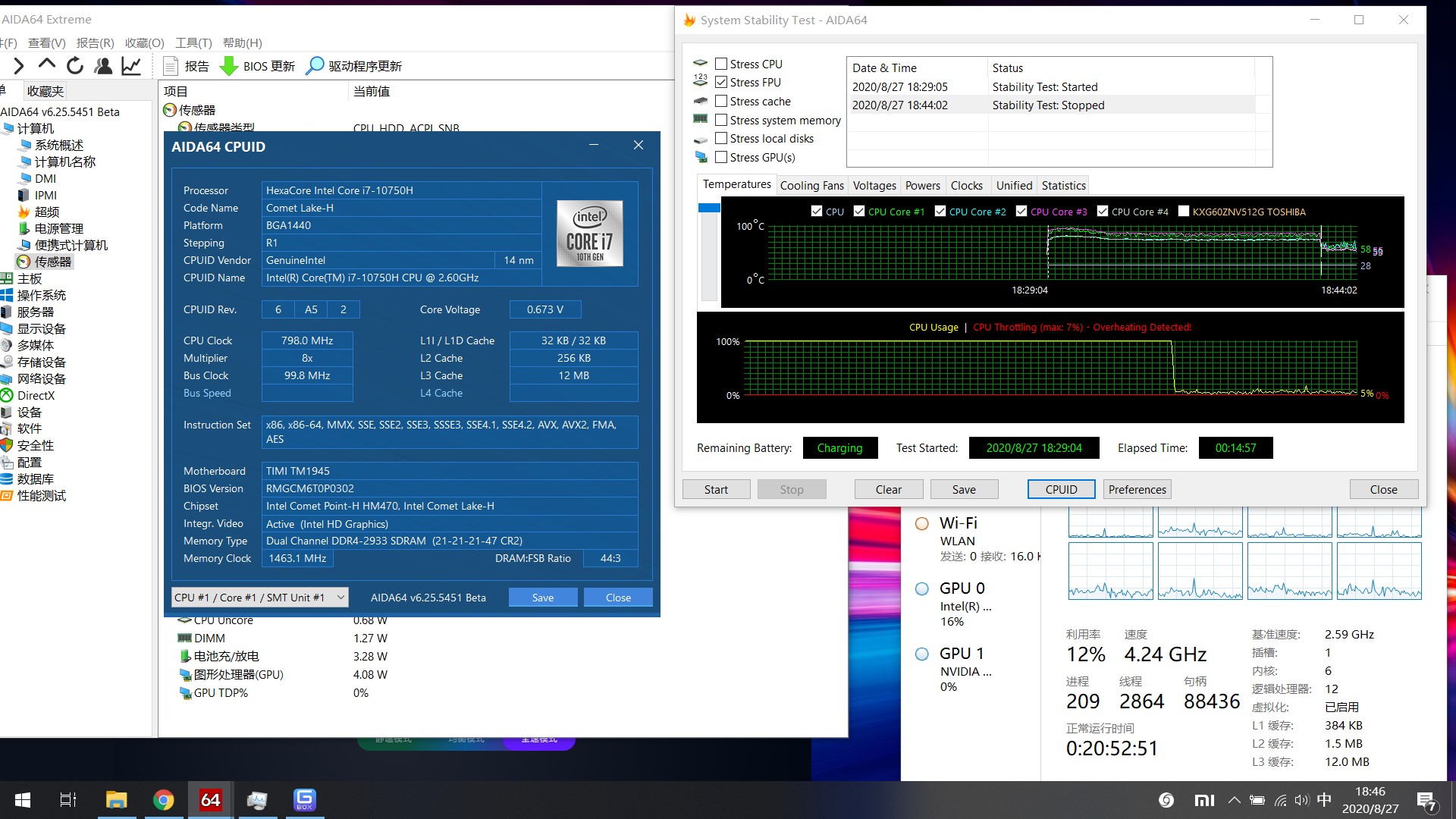The height and width of the screenshot is (819, 1456).
Task: Open the CPU core selection dropdown
Action: tap(340, 598)
